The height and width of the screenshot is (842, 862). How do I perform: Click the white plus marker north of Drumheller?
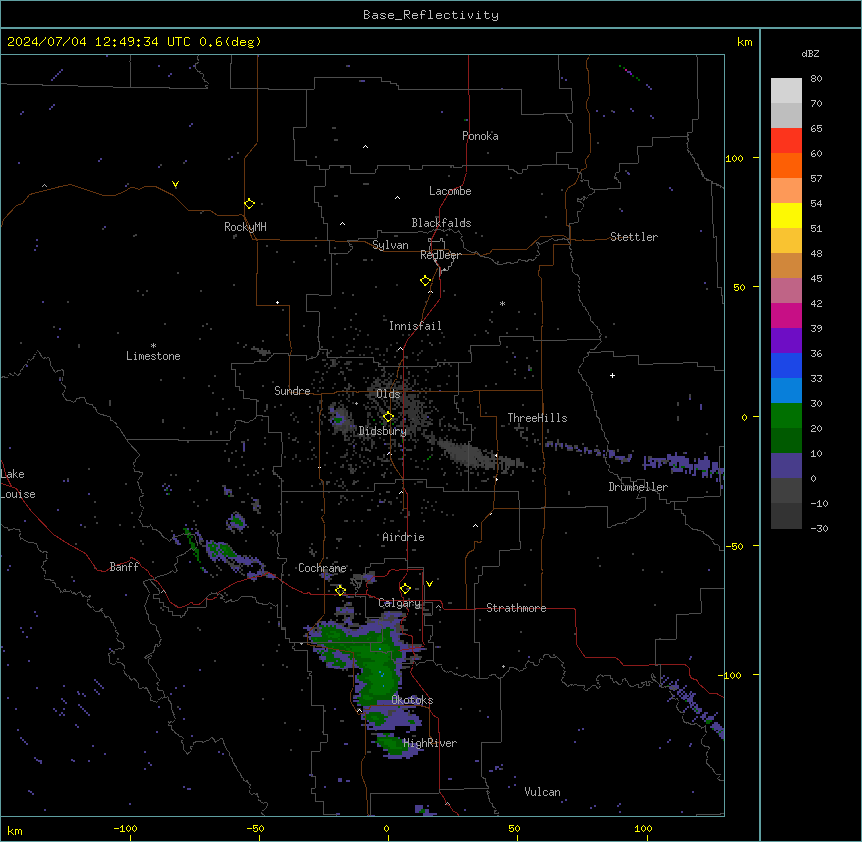pos(612,375)
